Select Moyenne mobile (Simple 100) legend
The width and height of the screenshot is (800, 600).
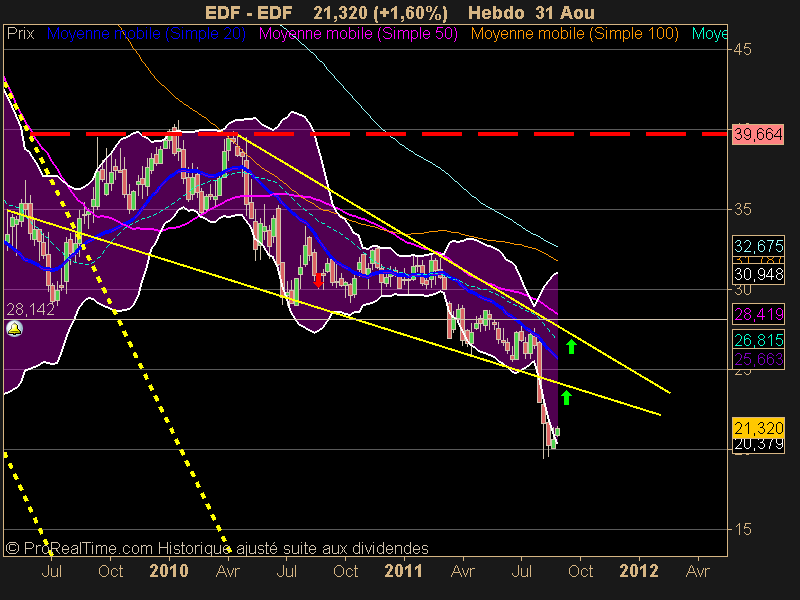click(575, 34)
